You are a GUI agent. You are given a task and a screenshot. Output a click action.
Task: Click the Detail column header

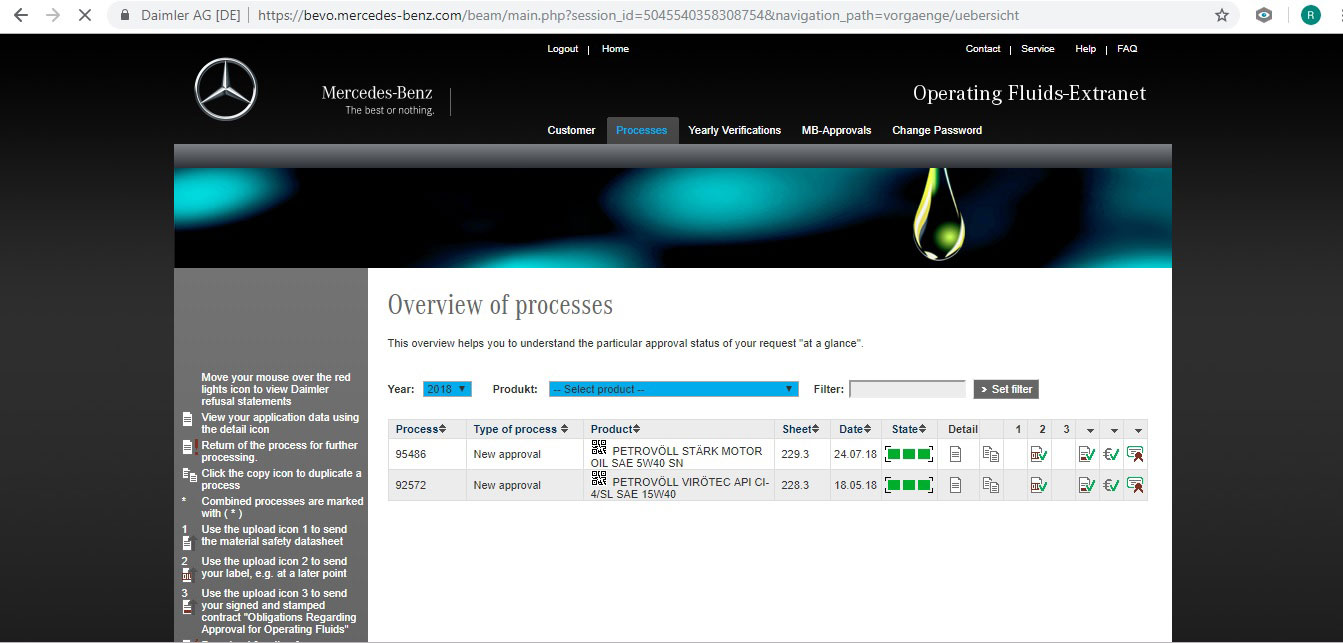point(963,429)
